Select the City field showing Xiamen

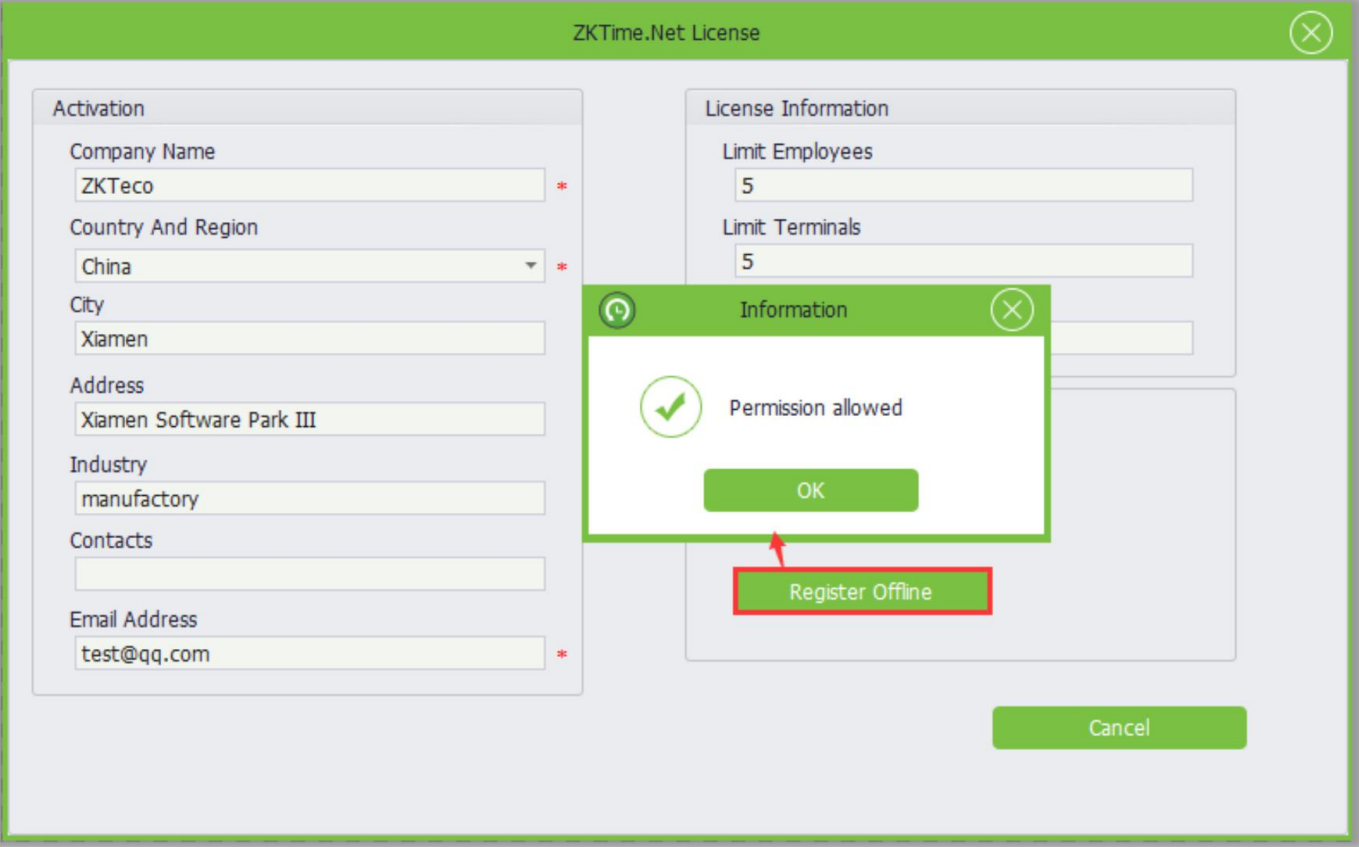(310, 339)
